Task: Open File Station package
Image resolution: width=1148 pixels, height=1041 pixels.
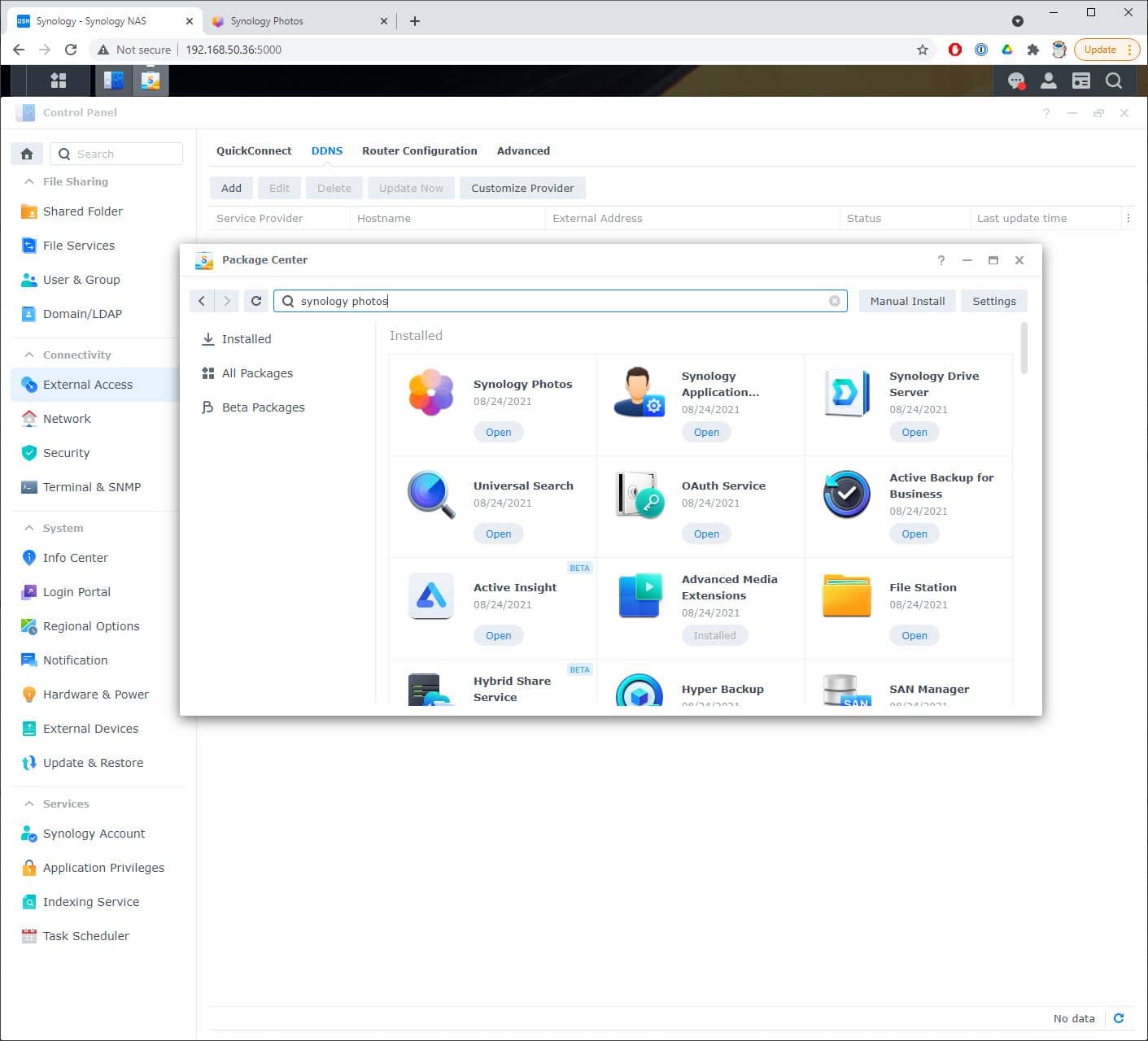Action: pos(914,636)
